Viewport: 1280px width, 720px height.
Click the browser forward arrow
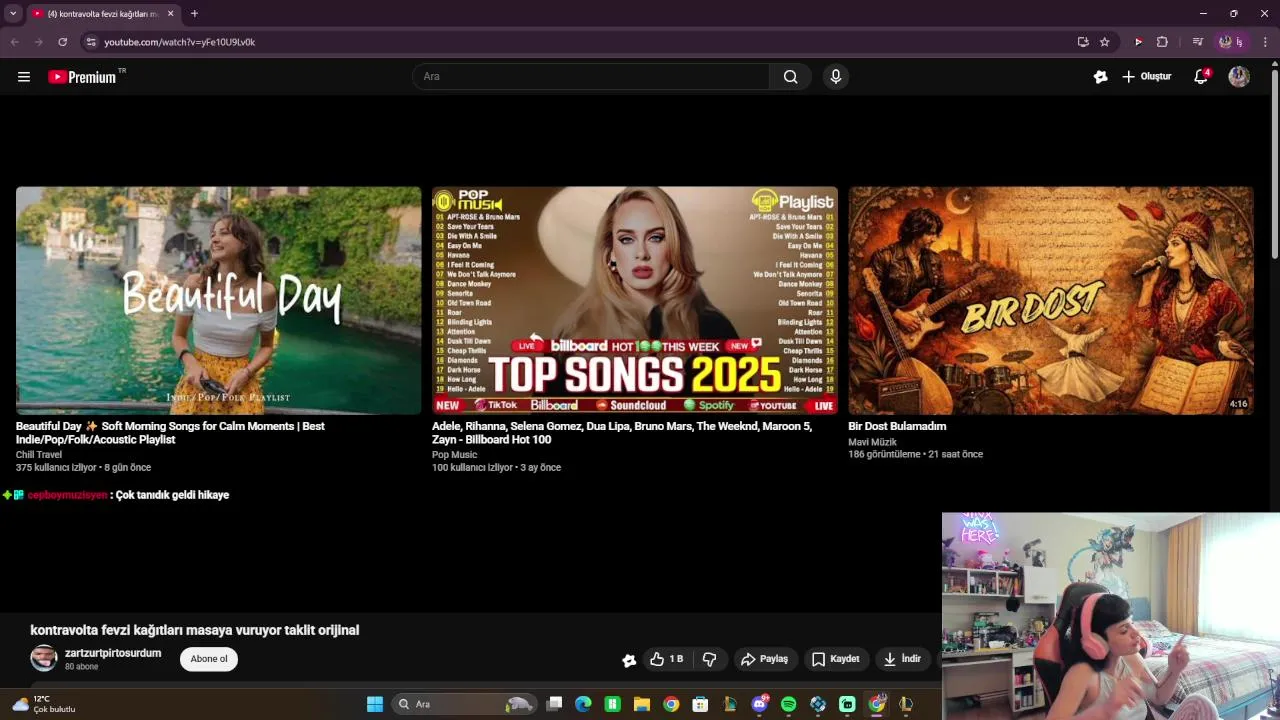pos(38,42)
